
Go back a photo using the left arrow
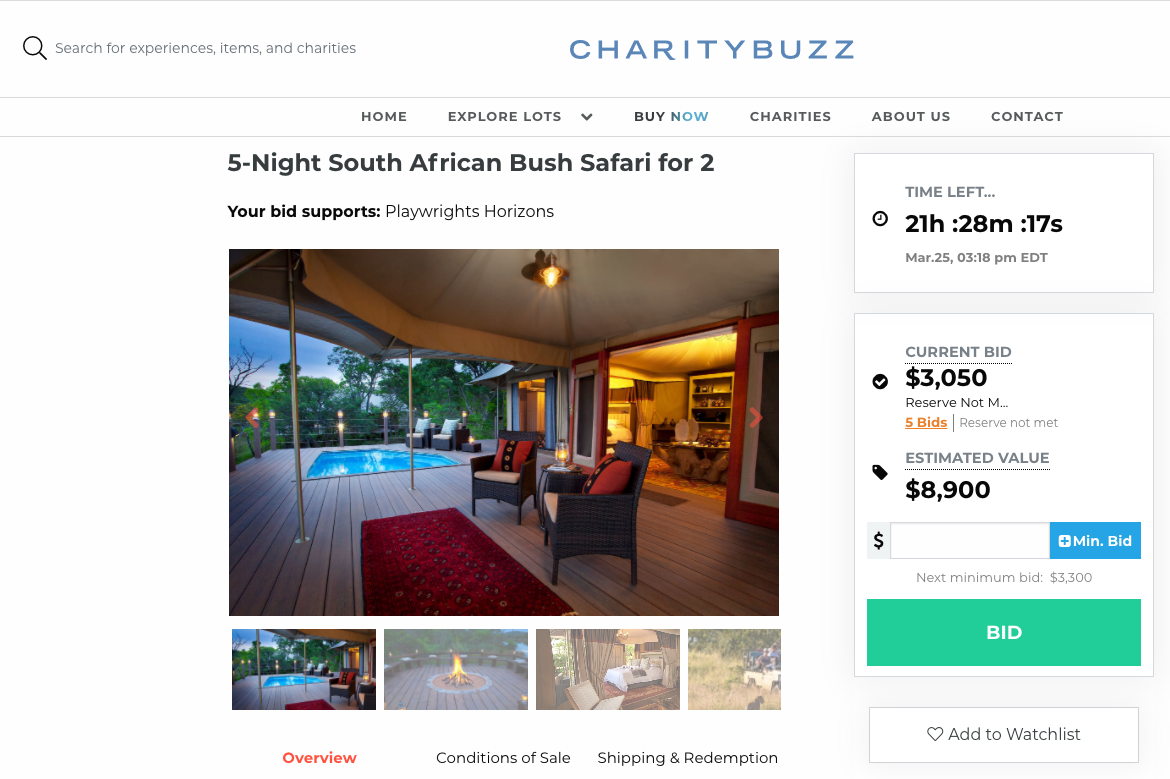tap(252, 418)
